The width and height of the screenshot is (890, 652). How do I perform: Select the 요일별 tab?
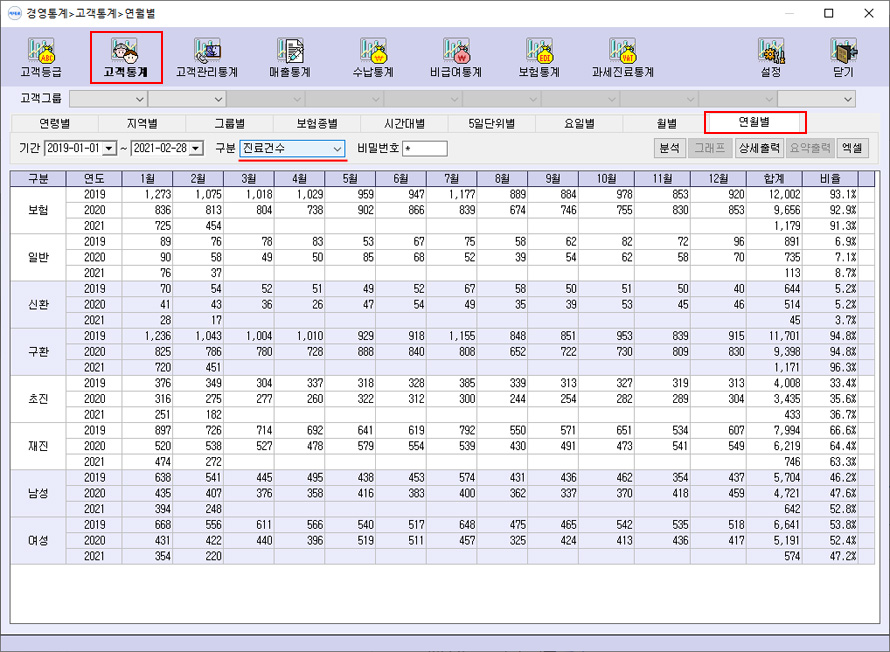tap(579, 124)
